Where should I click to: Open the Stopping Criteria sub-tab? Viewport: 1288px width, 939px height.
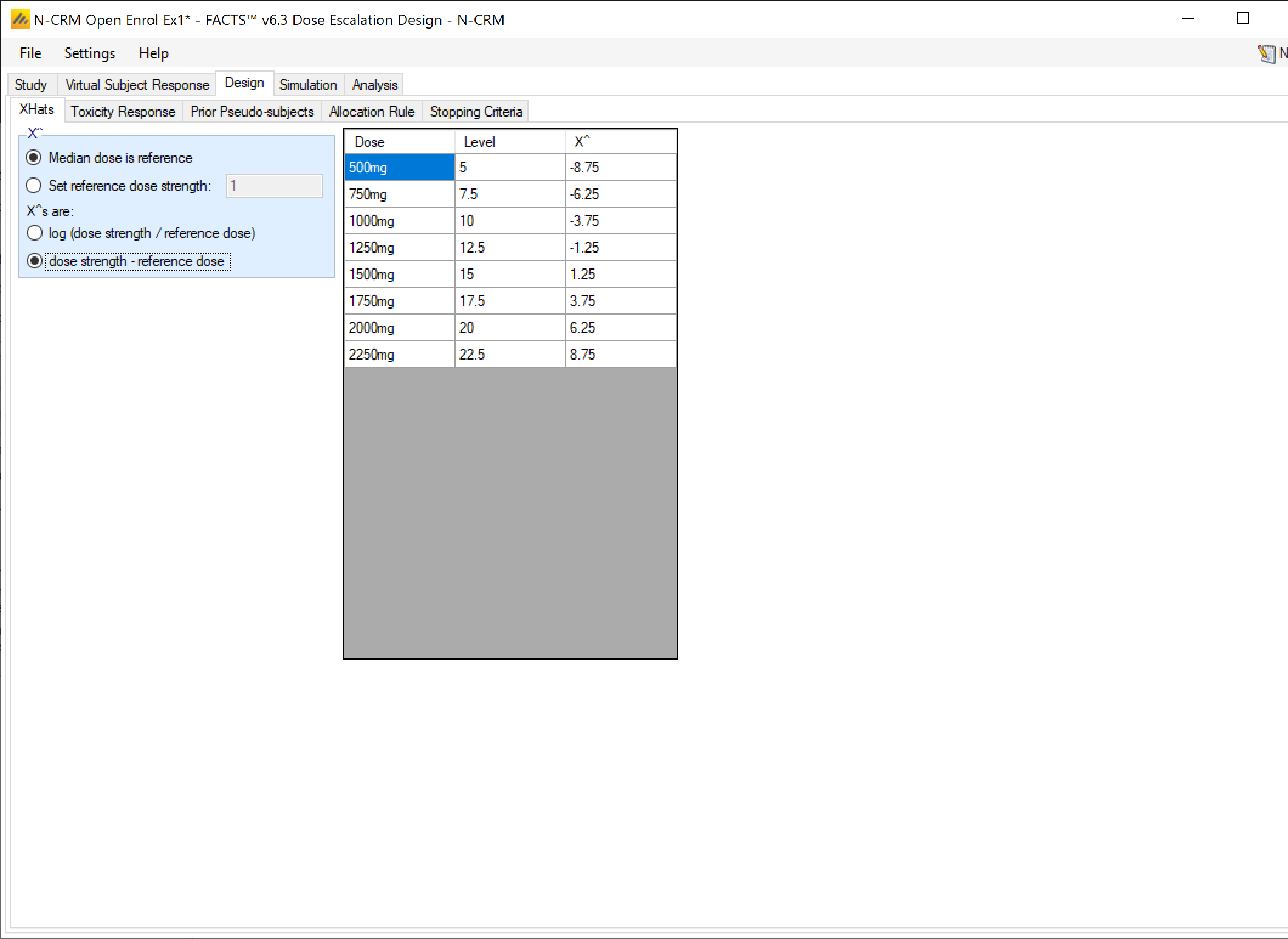[476, 112]
